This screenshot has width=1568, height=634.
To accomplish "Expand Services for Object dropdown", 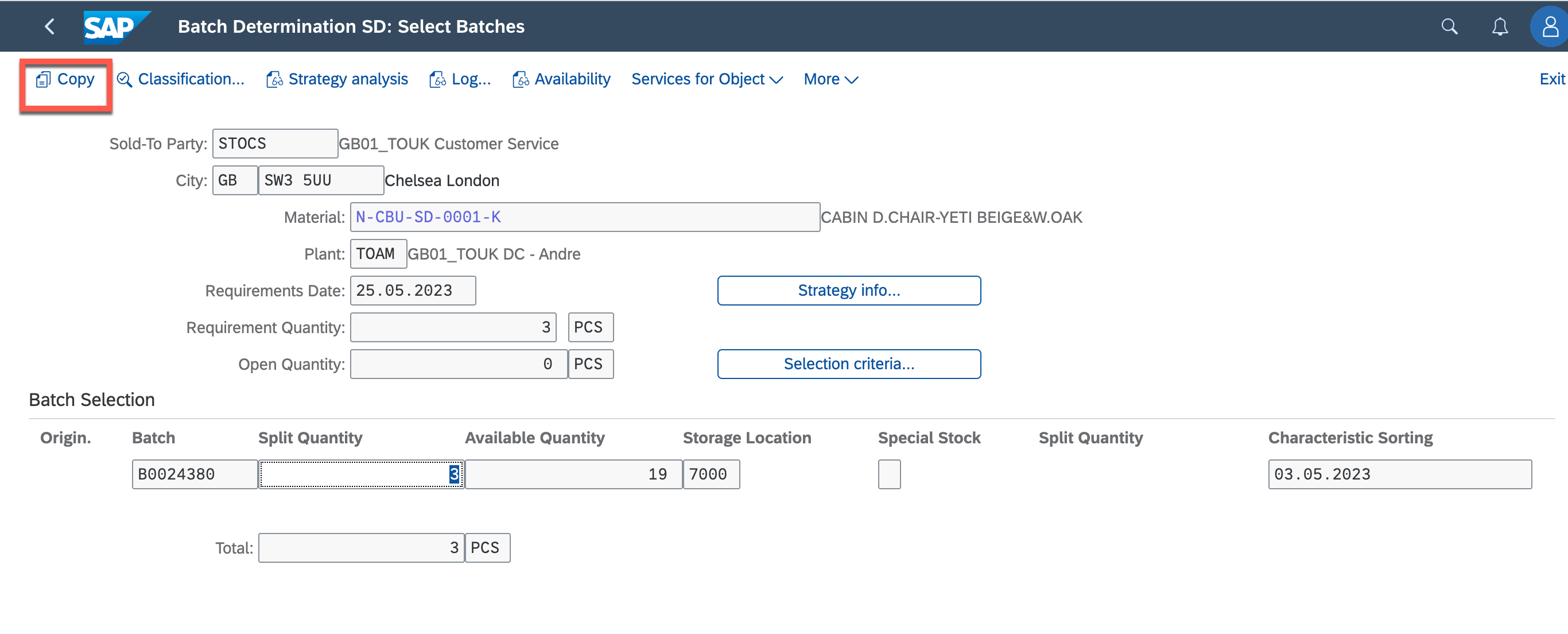I will 707,79.
